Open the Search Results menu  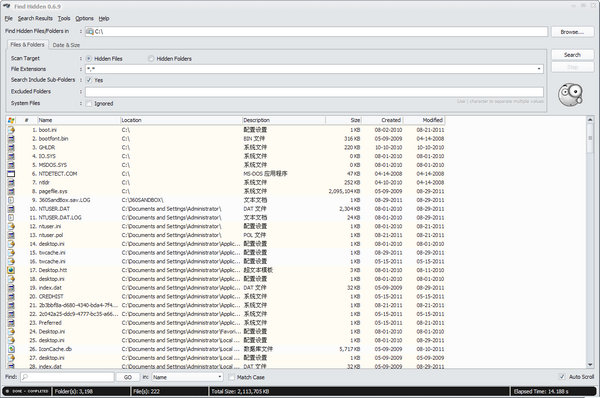pos(35,18)
